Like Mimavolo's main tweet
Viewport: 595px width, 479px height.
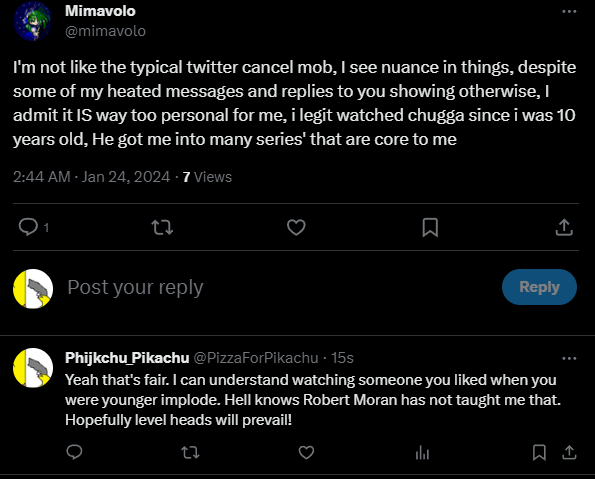tap(296, 227)
